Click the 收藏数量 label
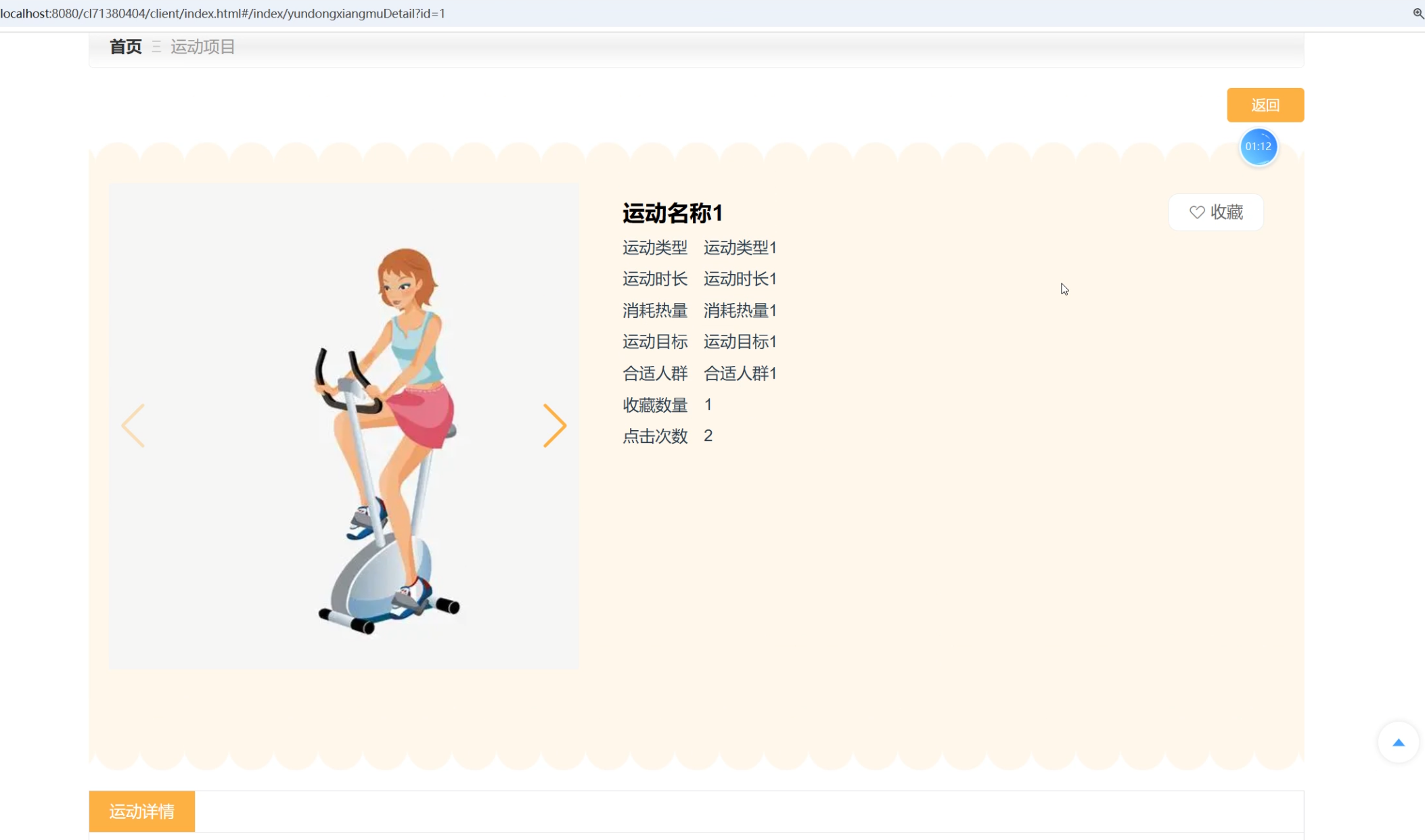Screen dimensions: 1425x840 (655, 404)
